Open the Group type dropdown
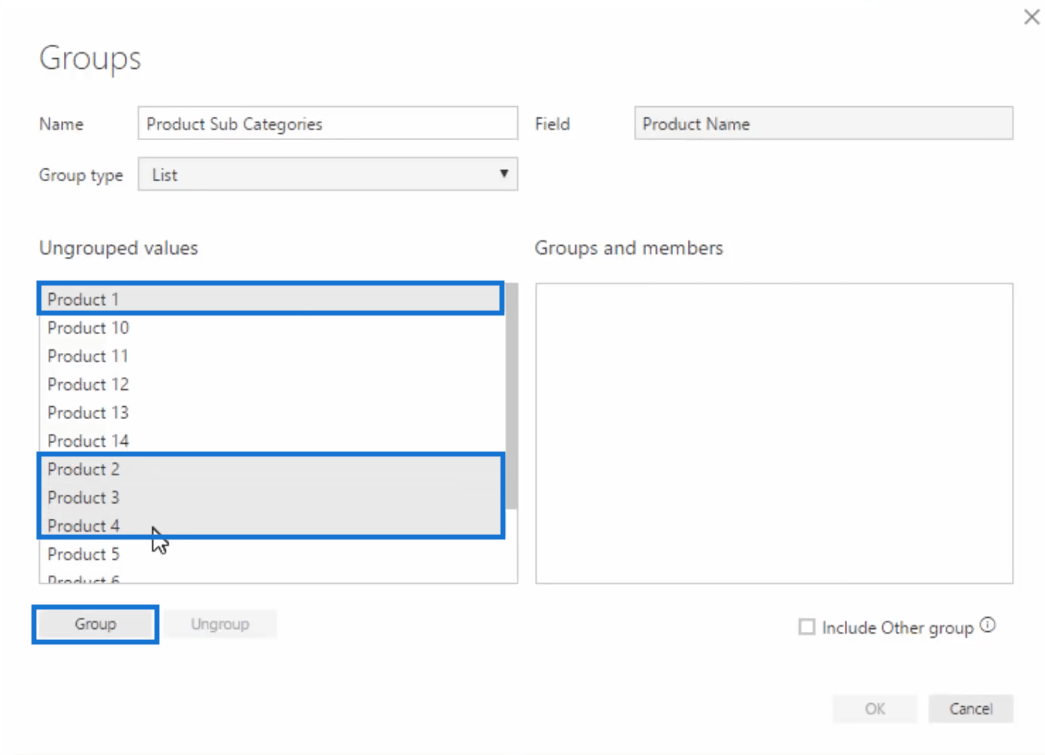Viewport: 1045px width, 755px height. [x=327, y=175]
